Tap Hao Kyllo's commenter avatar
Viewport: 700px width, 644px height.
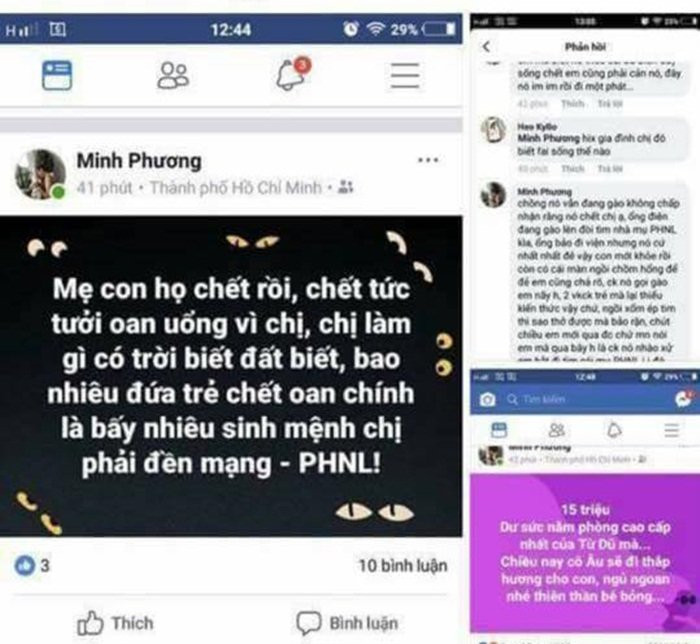[493, 129]
